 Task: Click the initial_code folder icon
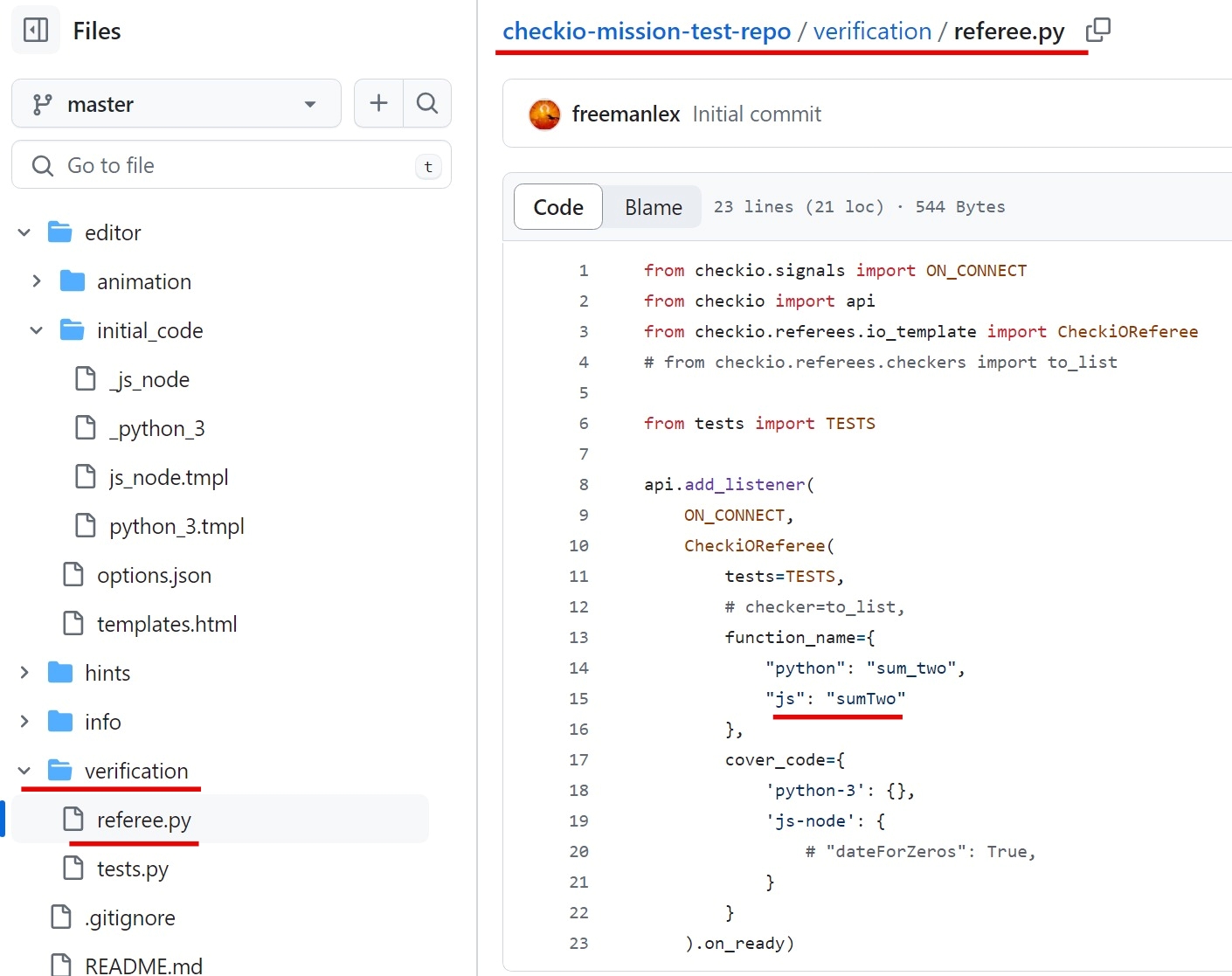click(x=73, y=330)
